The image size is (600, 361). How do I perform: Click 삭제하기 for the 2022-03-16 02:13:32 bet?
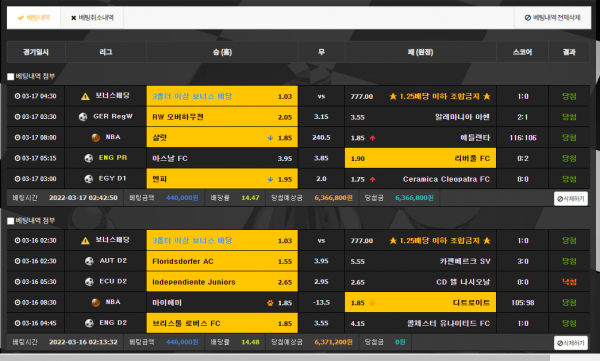point(571,343)
